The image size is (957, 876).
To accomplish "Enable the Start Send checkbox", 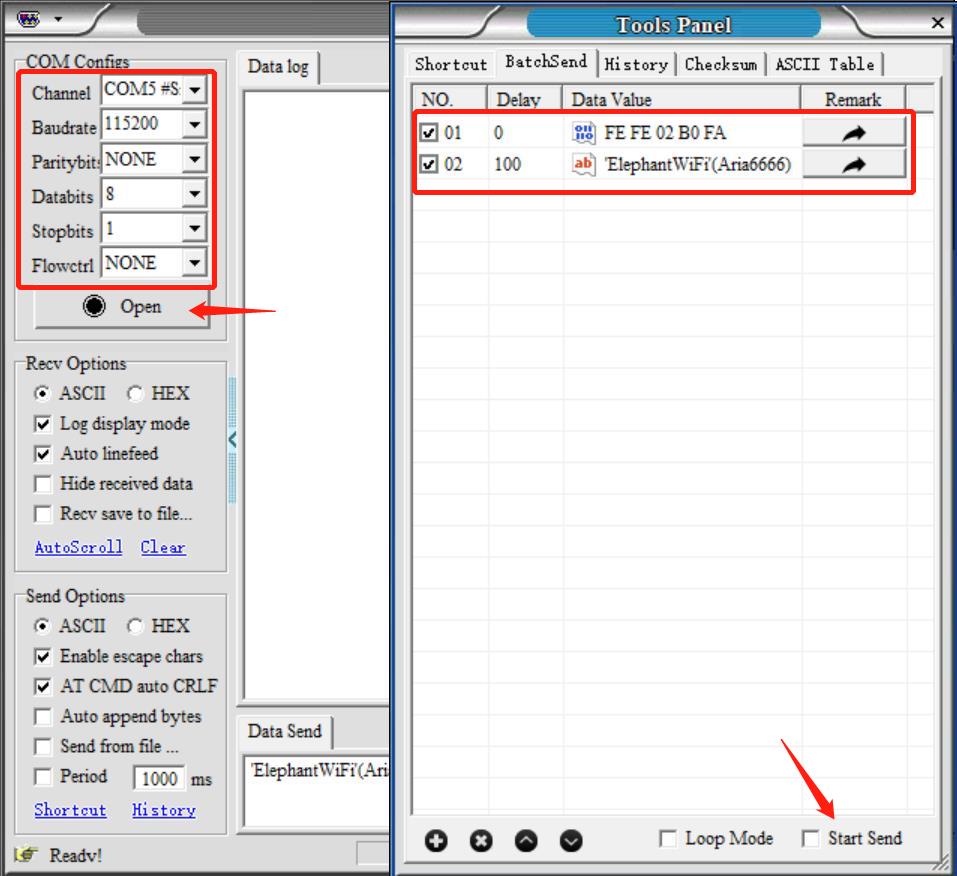I will [x=811, y=839].
